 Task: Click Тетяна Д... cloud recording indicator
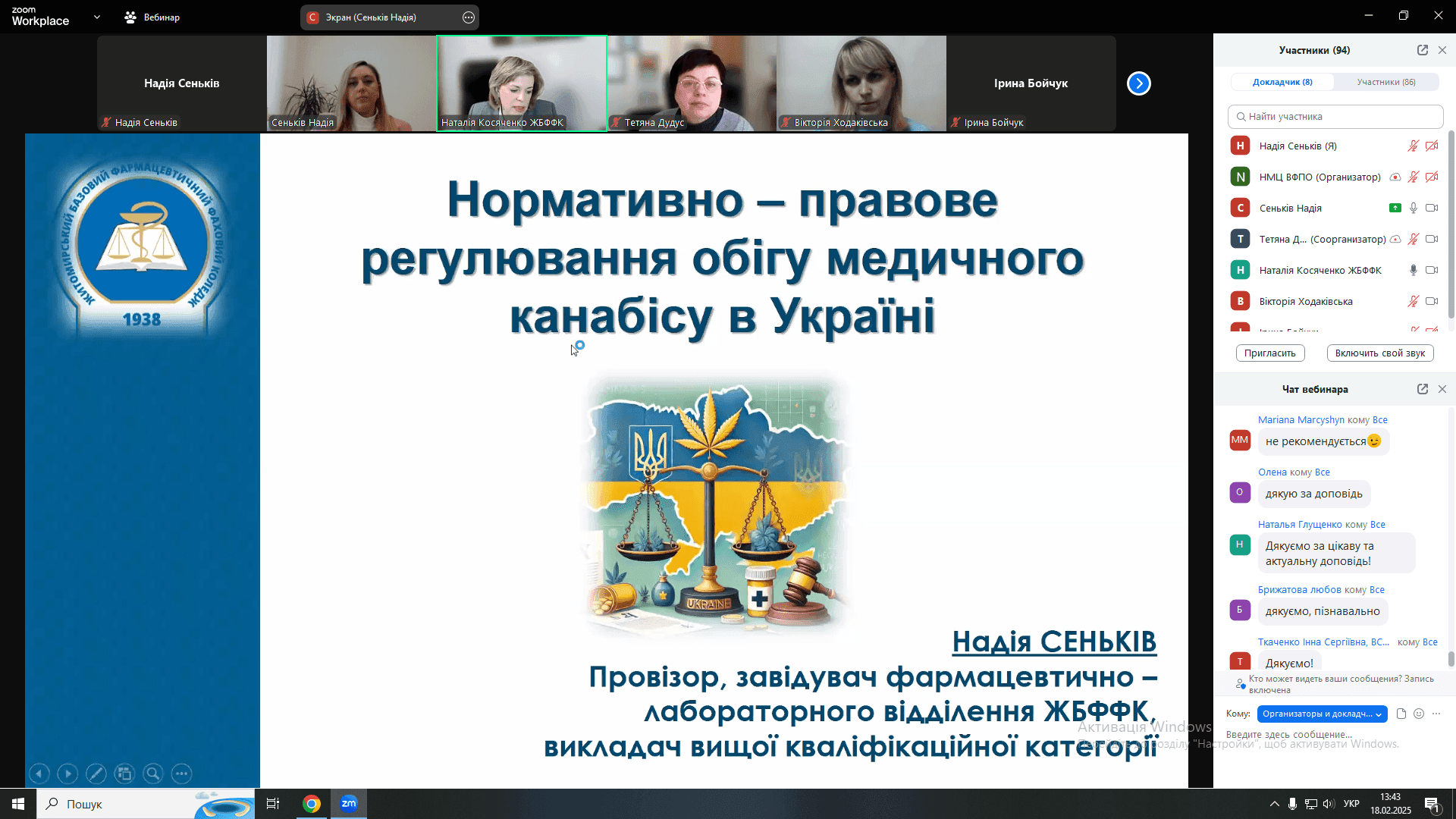coord(1395,239)
